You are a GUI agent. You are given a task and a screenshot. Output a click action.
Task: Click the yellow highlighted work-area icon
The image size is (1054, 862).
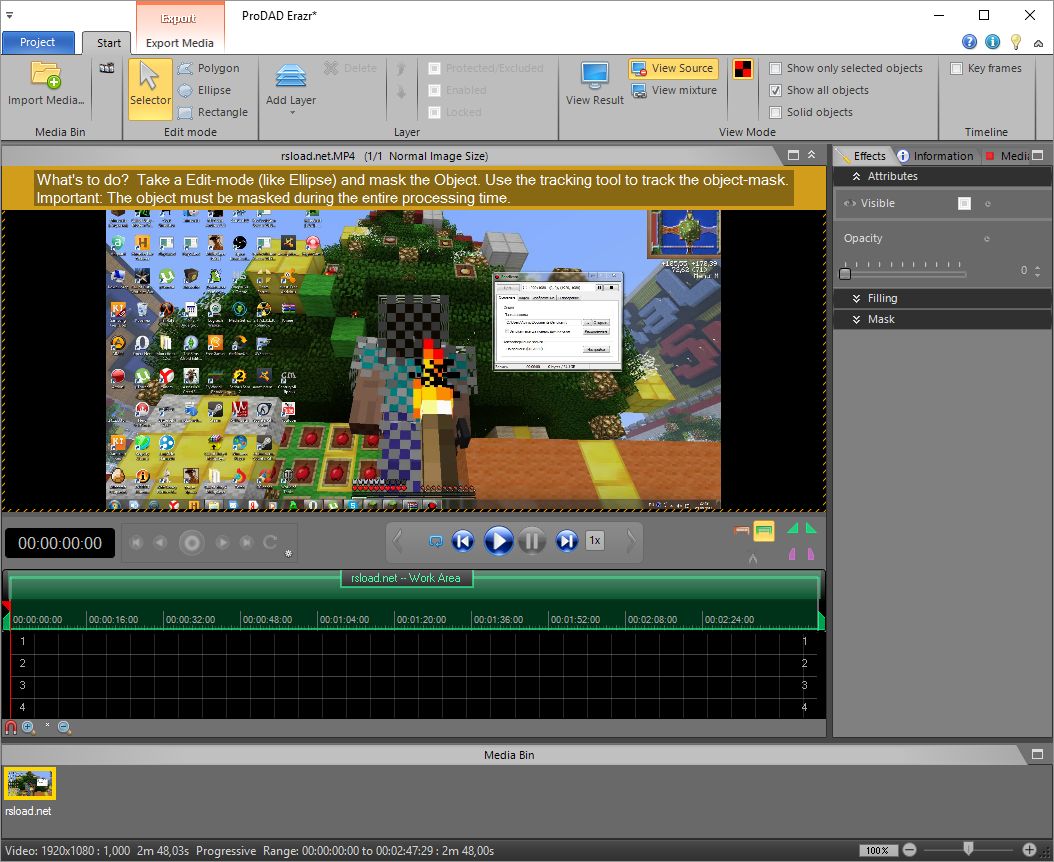(x=764, y=531)
